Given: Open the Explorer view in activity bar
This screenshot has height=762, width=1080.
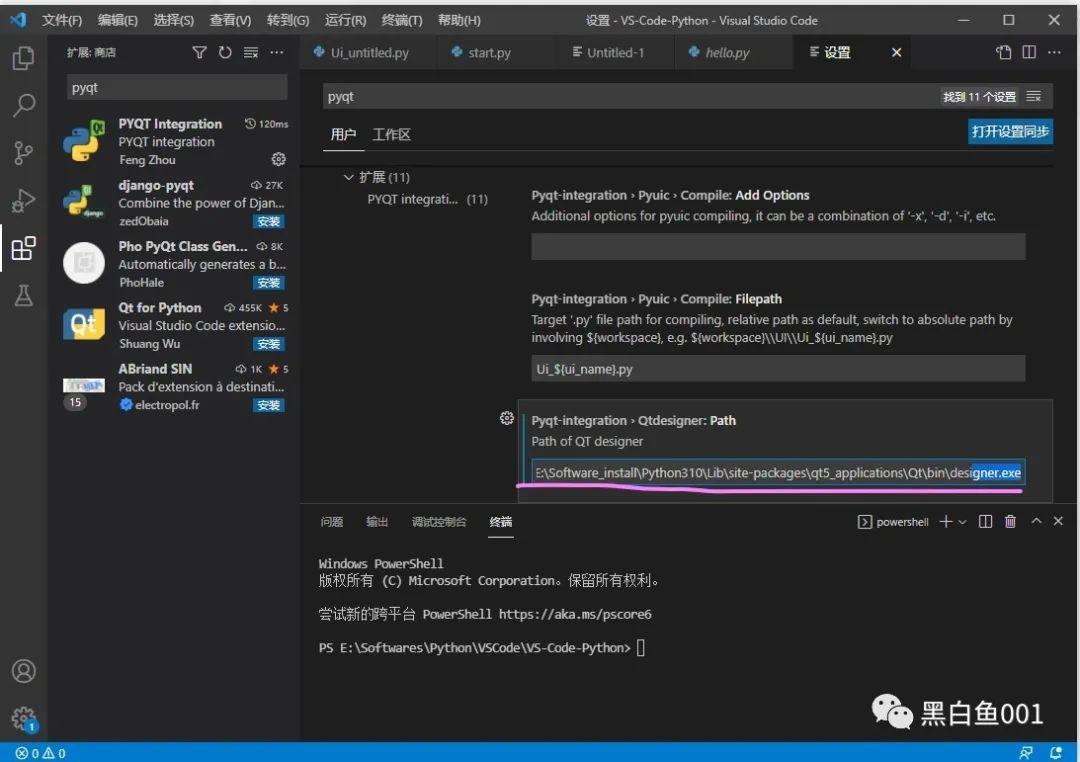Looking at the screenshot, I should point(23,58).
